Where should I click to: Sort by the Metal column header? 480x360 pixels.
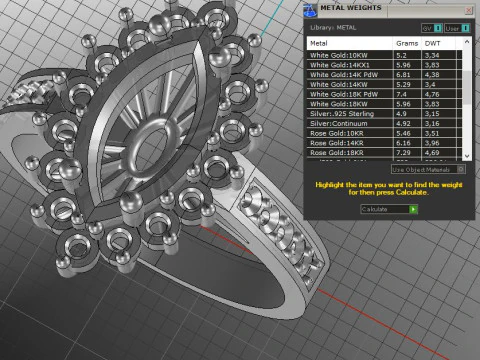pyautogui.click(x=350, y=43)
